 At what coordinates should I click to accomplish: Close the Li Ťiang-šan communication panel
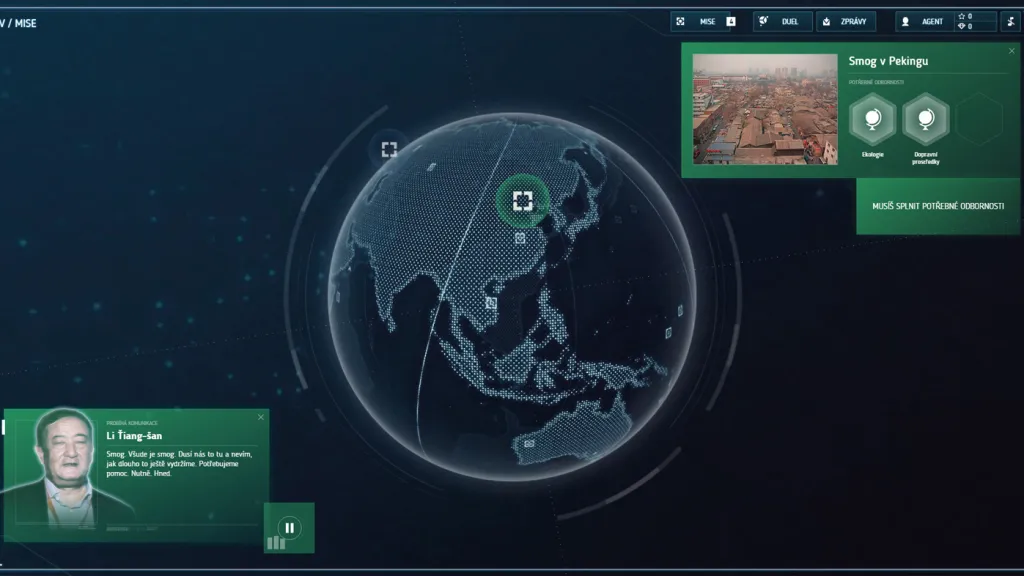click(x=261, y=417)
